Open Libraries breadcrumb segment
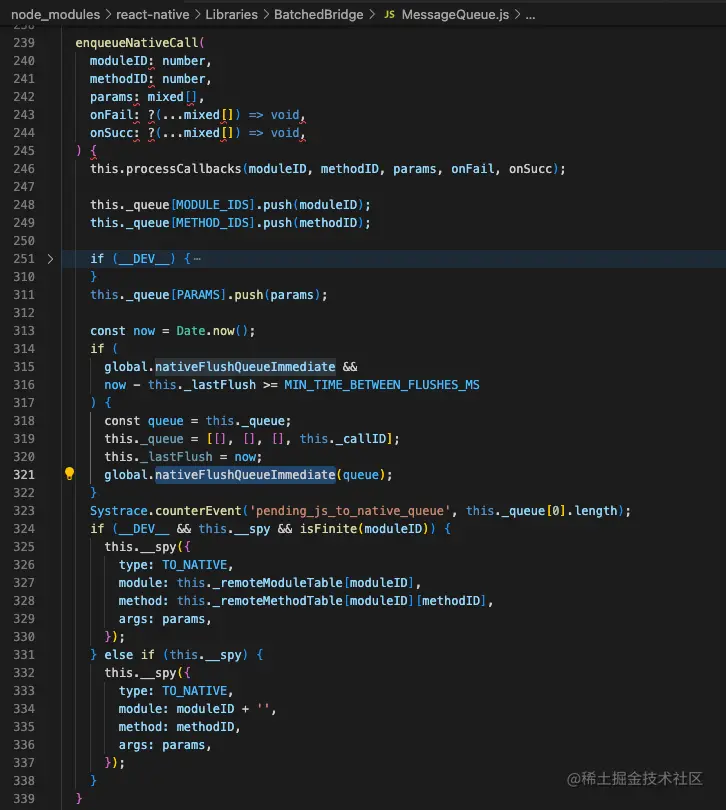 pyautogui.click(x=231, y=14)
